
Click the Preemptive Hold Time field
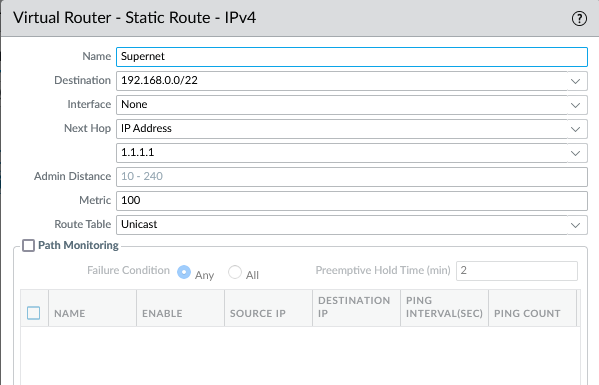(517, 271)
